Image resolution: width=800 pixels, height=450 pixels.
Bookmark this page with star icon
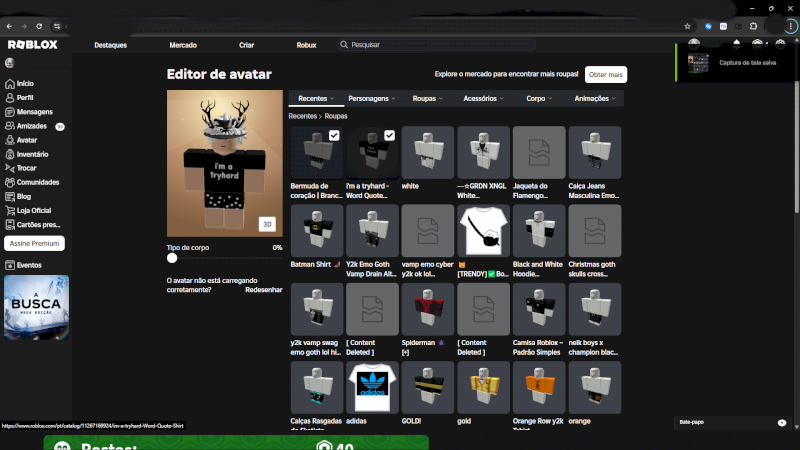(x=687, y=26)
